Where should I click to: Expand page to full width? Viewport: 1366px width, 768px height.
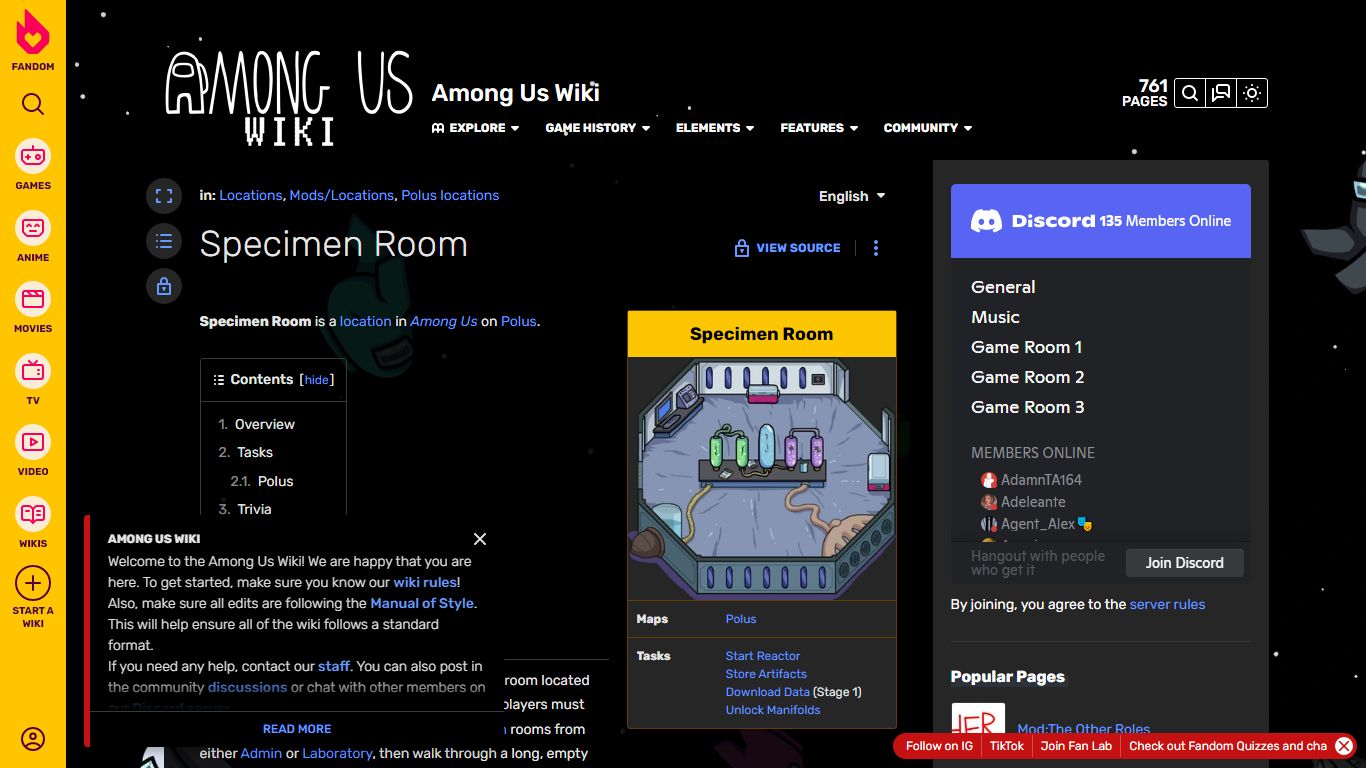click(164, 196)
